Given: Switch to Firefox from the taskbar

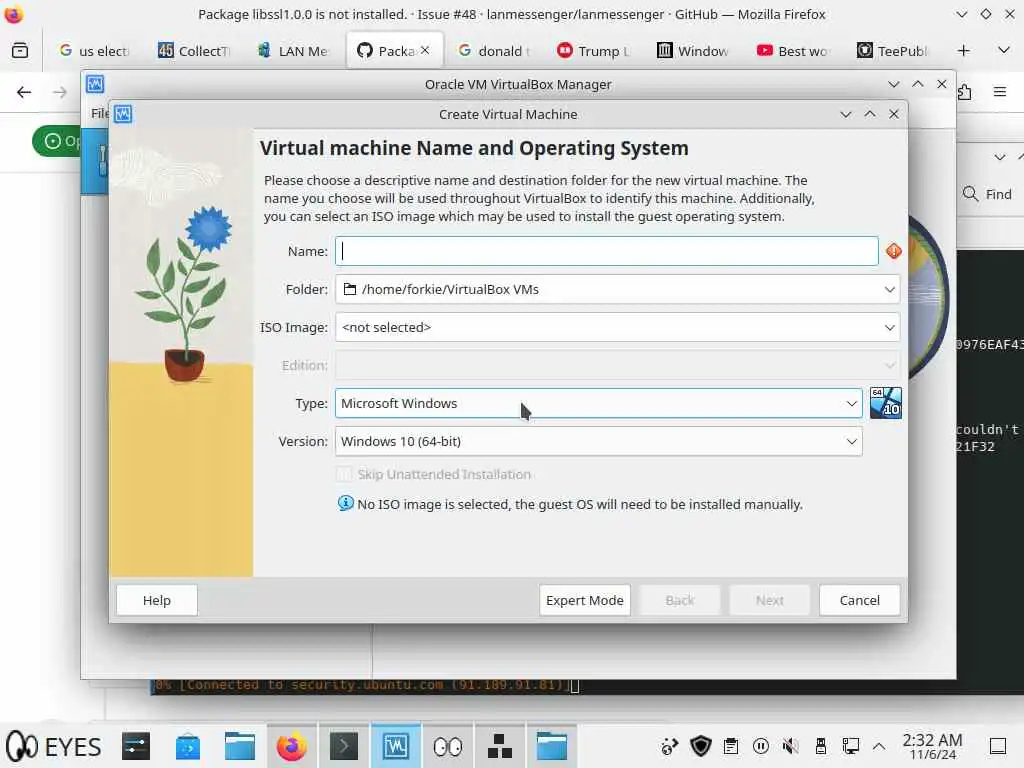Looking at the screenshot, I should click(291, 746).
